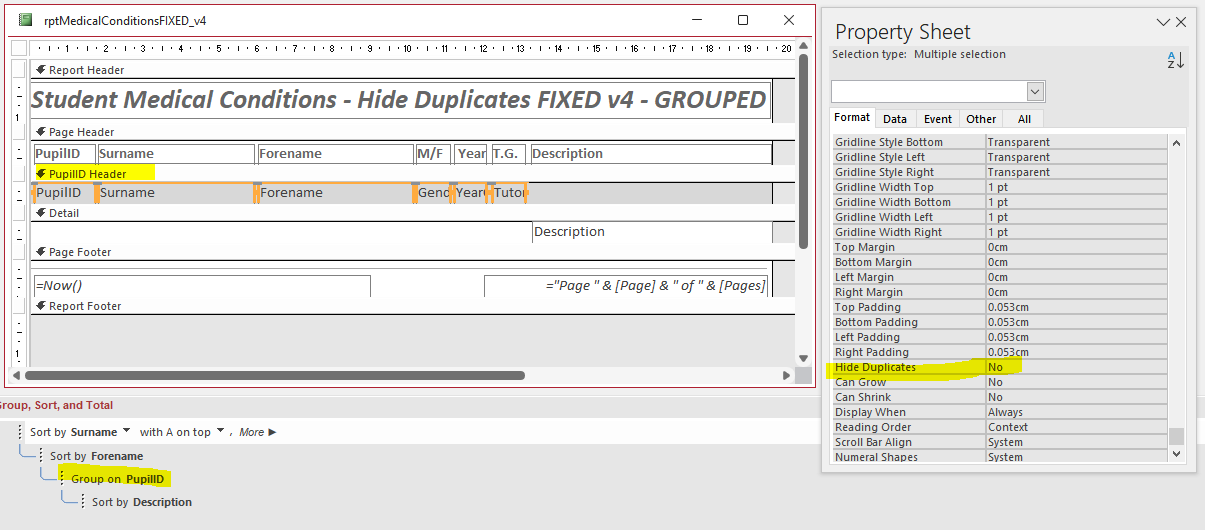This screenshot has width=1205, height=530.
Task: Select the Forename text box in PupilID Header
Action: (336, 193)
